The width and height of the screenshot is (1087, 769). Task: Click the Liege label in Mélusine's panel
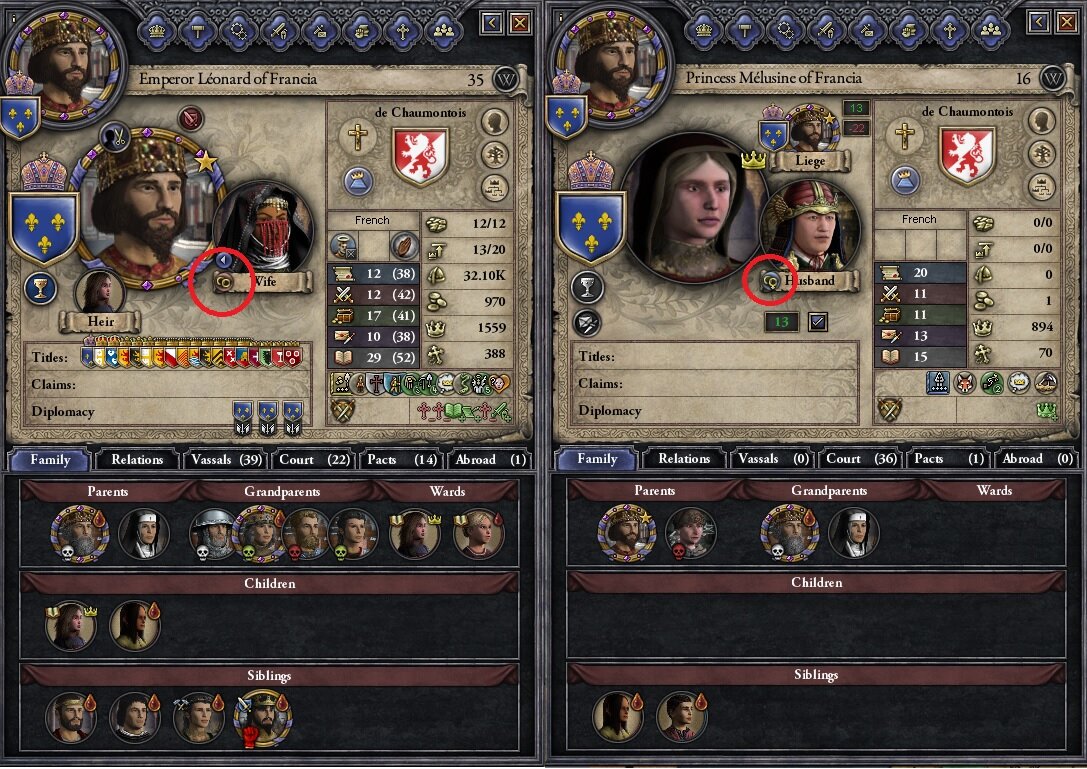tap(810, 161)
